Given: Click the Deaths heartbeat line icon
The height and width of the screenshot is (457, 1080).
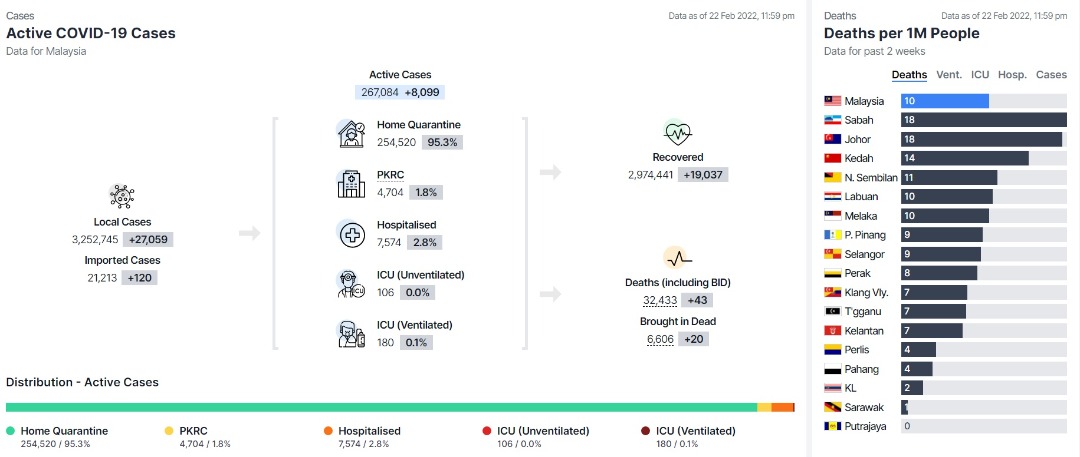Looking at the screenshot, I should (x=678, y=258).
